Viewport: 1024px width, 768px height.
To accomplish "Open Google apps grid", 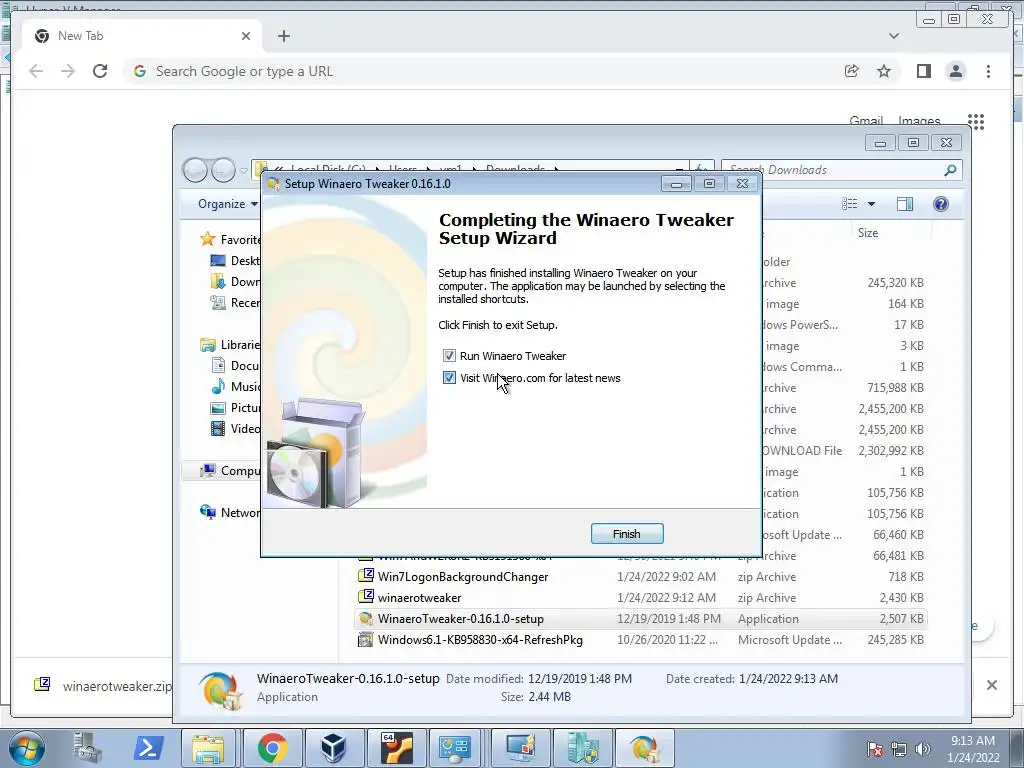I will [976, 121].
